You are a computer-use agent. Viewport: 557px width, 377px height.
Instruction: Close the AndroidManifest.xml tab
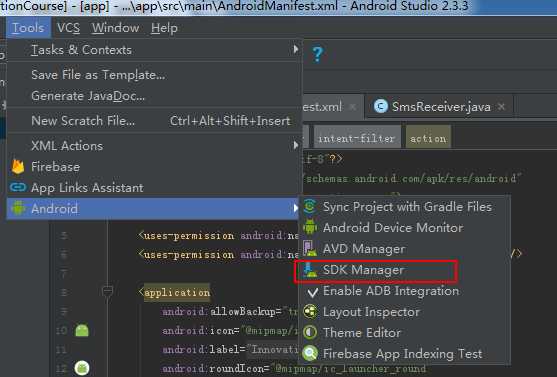coord(353,106)
